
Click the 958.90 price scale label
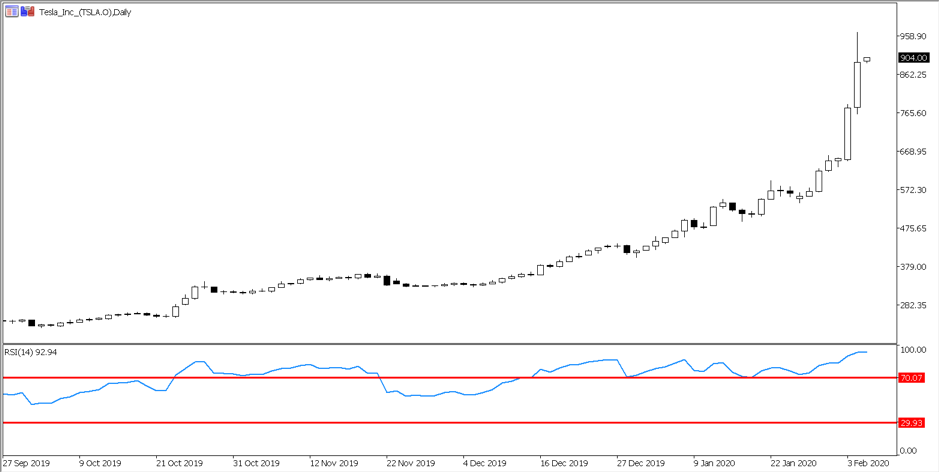(914, 36)
